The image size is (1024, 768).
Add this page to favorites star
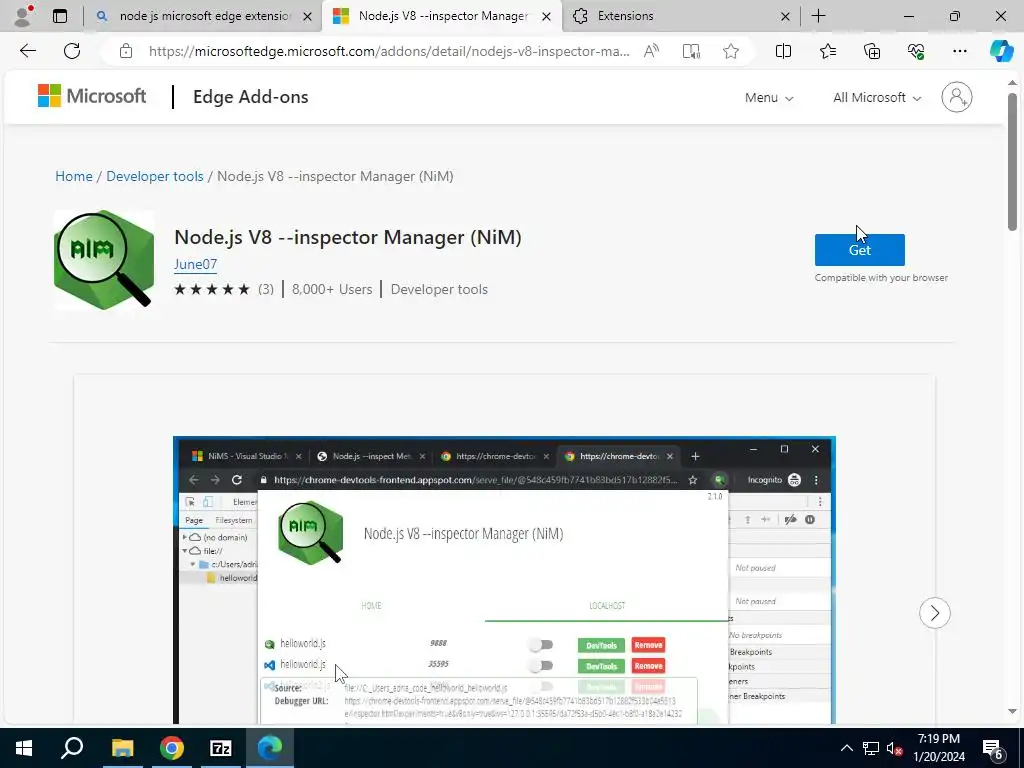[731, 51]
